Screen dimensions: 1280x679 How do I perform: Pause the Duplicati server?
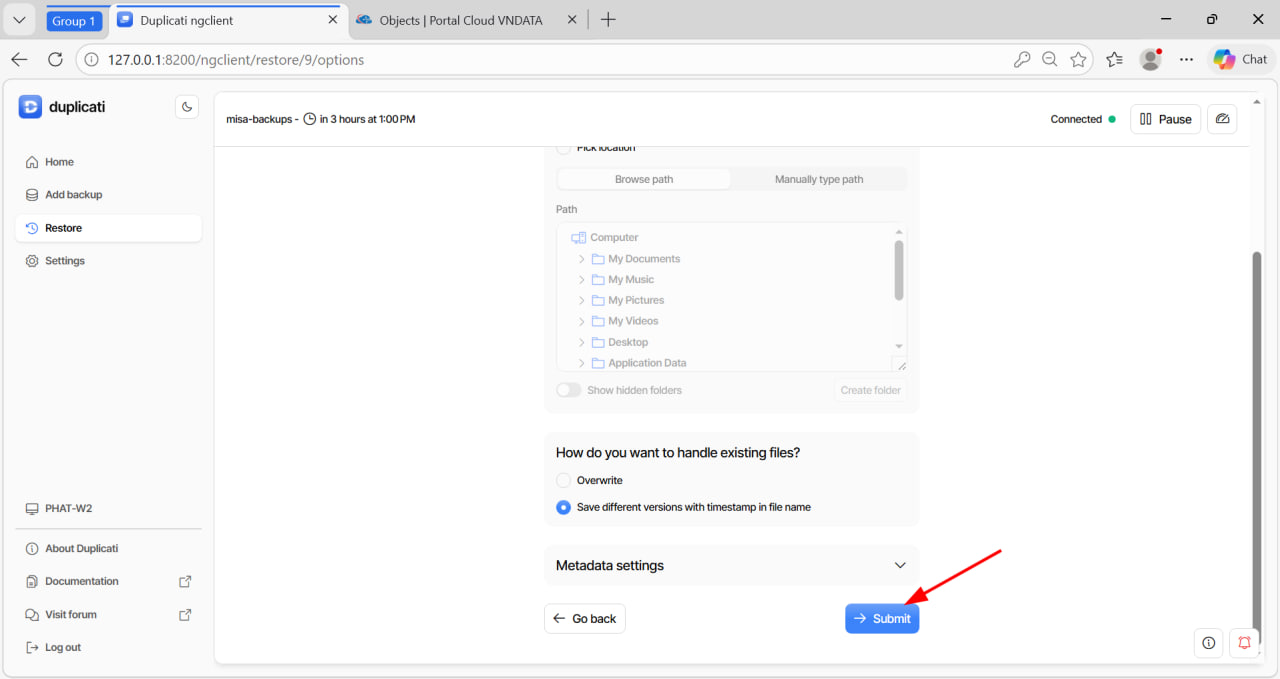(1165, 119)
